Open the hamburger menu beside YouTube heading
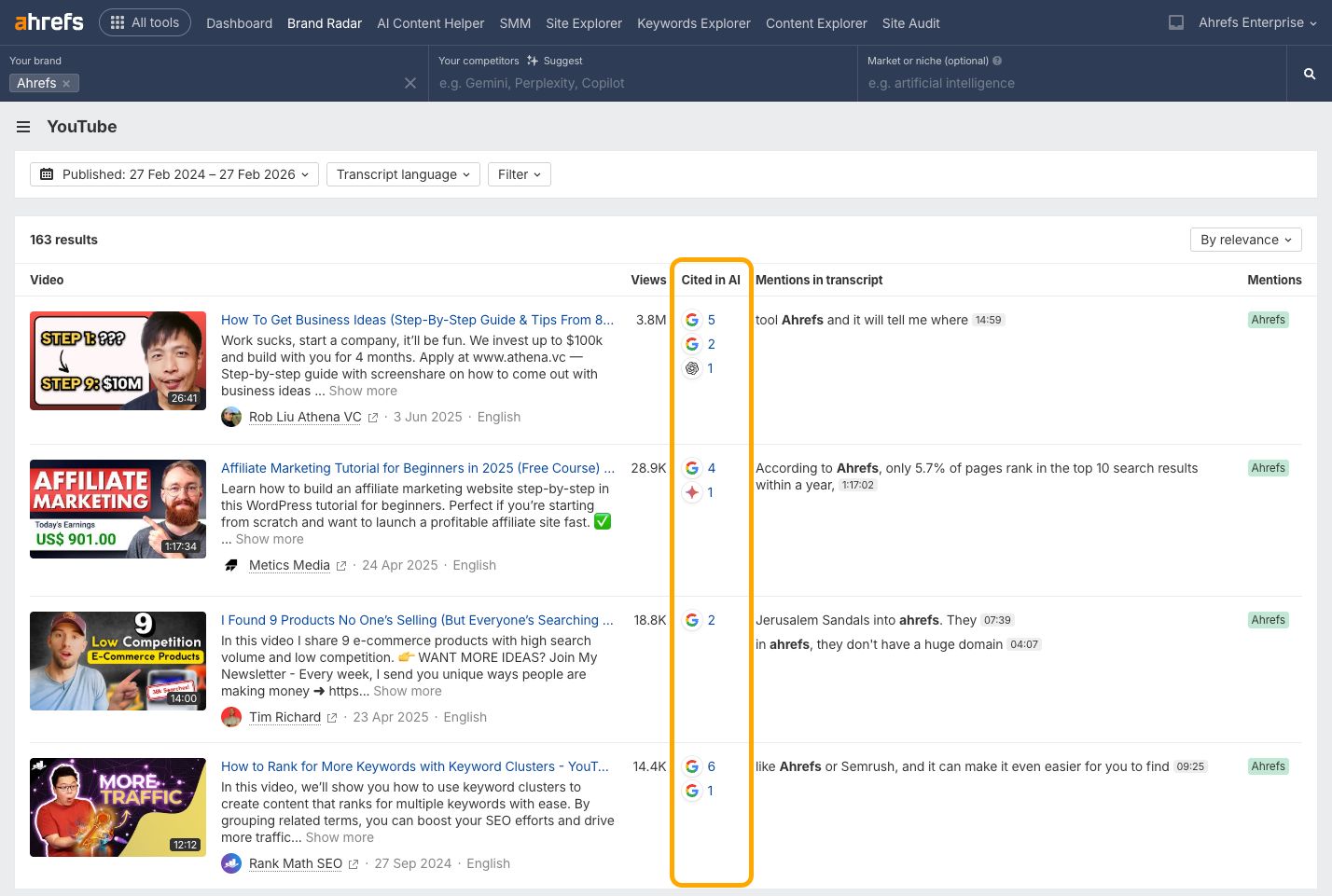 click(x=23, y=127)
